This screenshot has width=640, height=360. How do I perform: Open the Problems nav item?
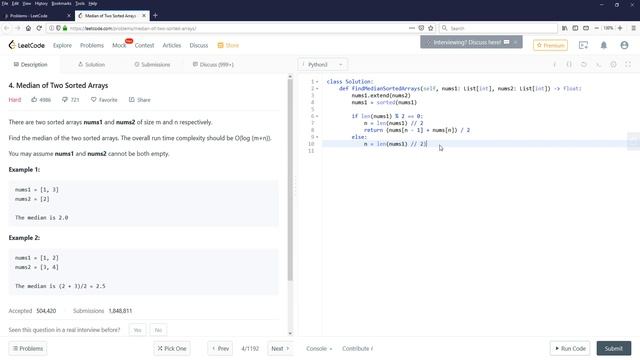point(92,45)
